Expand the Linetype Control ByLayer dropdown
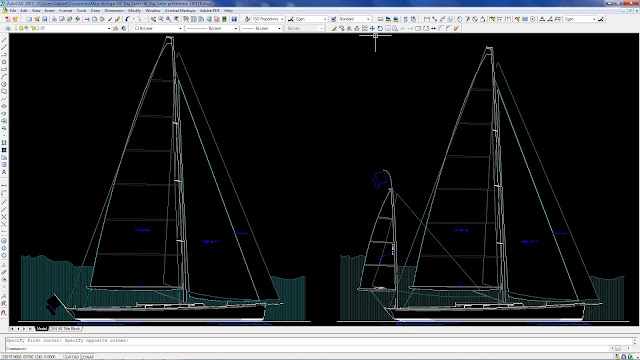 pos(236,28)
